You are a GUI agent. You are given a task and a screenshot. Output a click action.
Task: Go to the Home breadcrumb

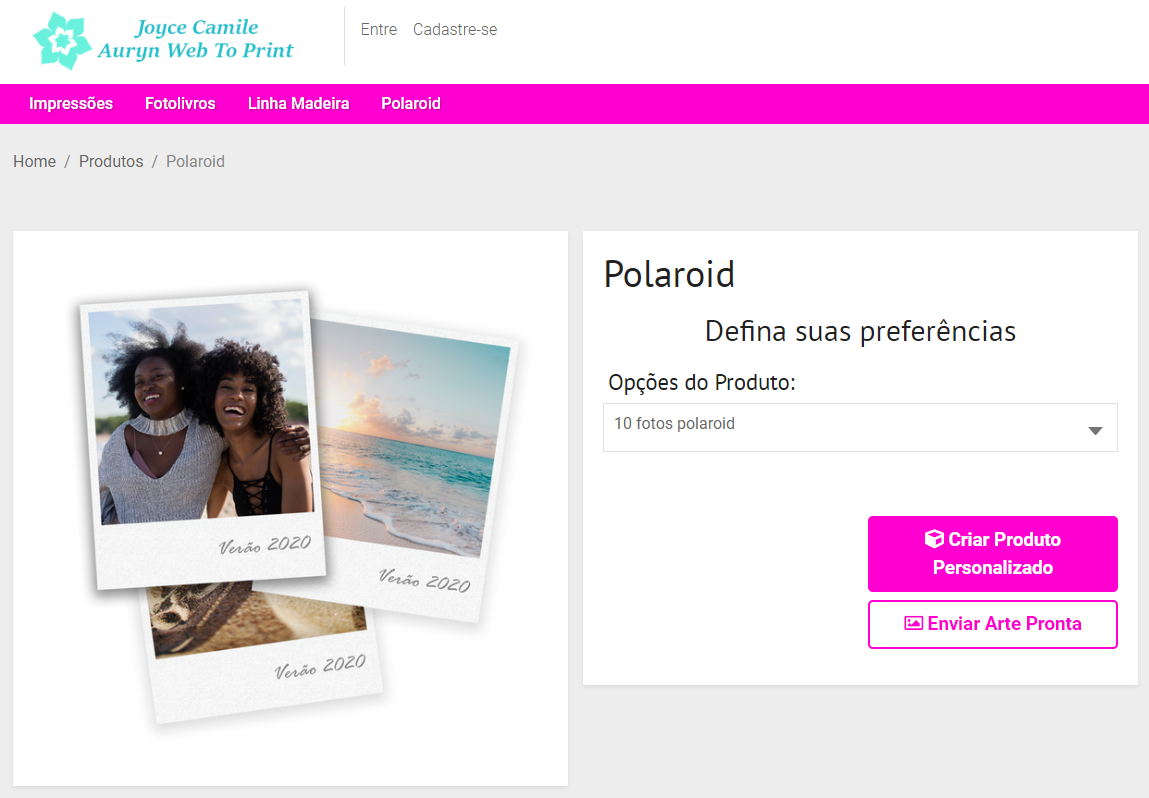click(x=34, y=161)
